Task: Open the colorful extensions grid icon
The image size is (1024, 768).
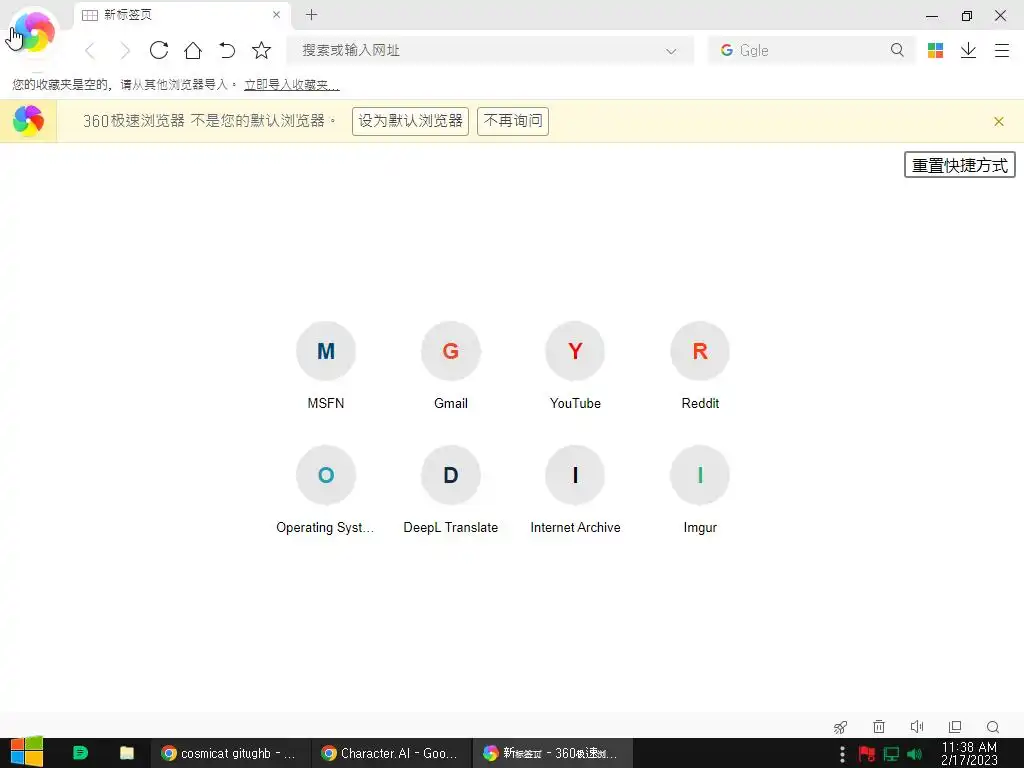Action: point(935,50)
